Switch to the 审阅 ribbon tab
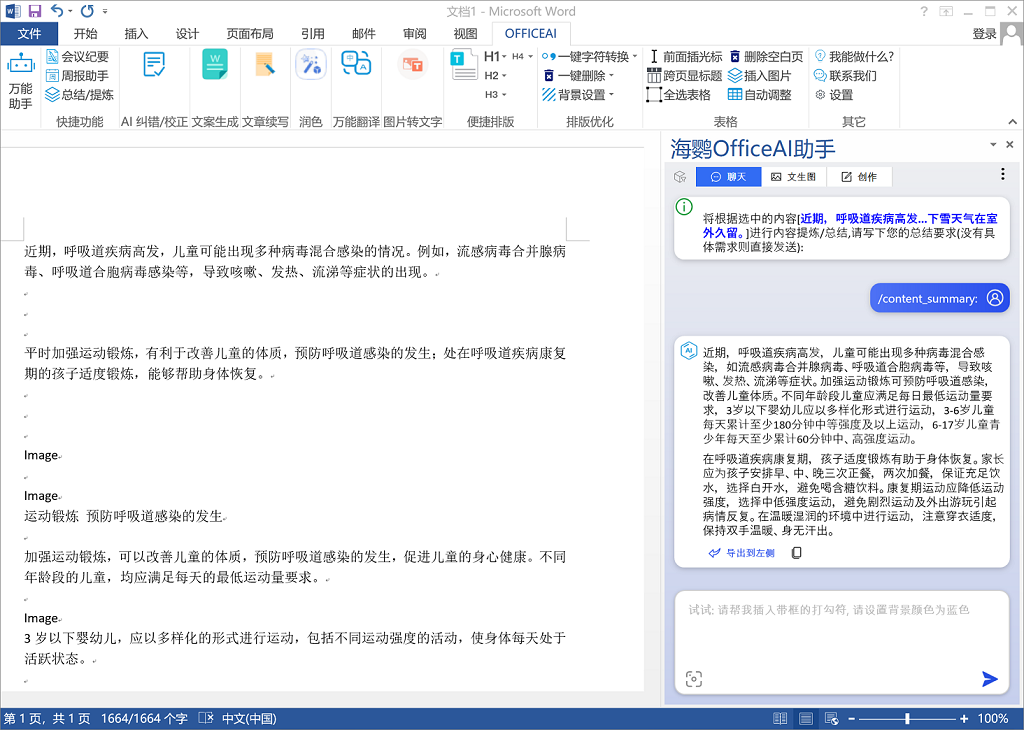 pos(415,33)
